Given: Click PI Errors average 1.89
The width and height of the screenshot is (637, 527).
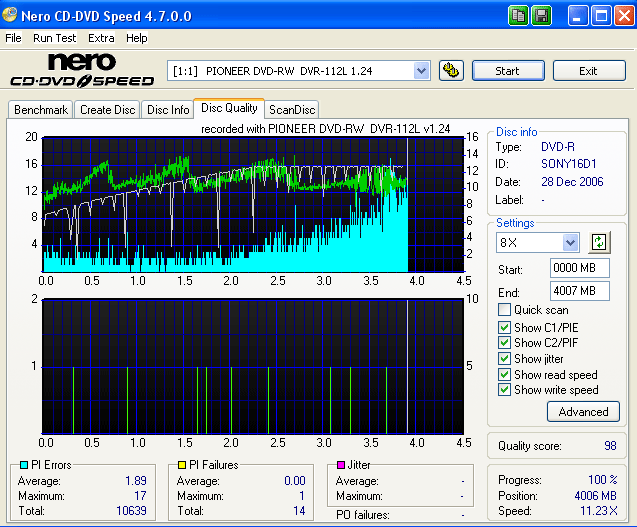Looking at the screenshot, I should pyautogui.click(x=136, y=481).
